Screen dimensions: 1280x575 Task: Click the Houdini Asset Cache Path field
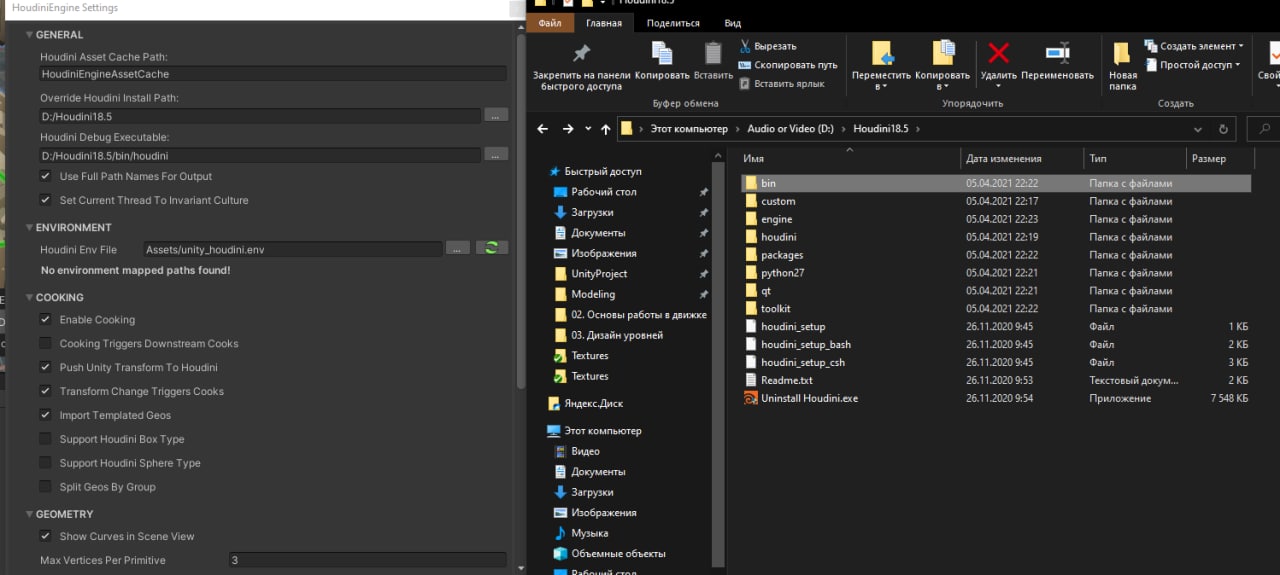273,74
